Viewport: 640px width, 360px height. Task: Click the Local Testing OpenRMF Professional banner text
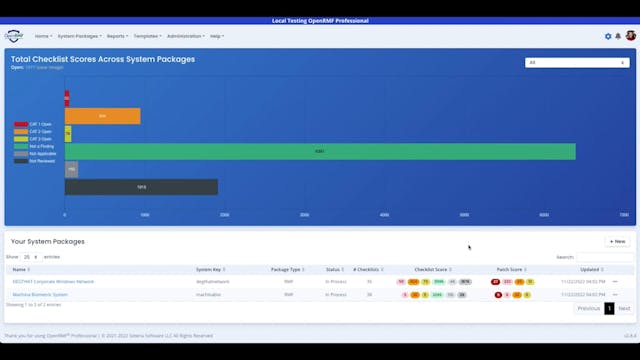pyautogui.click(x=320, y=21)
